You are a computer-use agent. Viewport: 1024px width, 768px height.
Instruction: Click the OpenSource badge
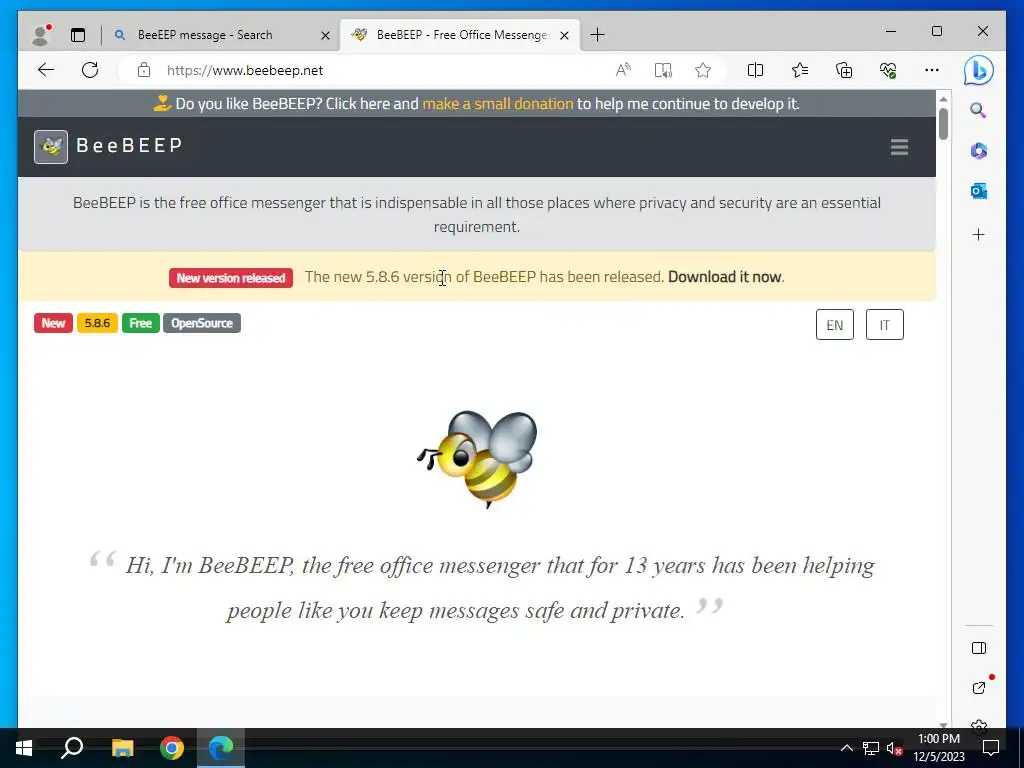click(202, 323)
